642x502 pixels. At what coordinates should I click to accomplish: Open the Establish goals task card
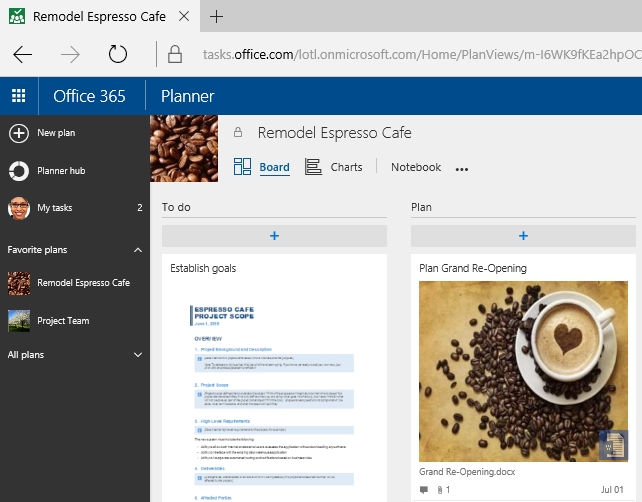coord(203,268)
